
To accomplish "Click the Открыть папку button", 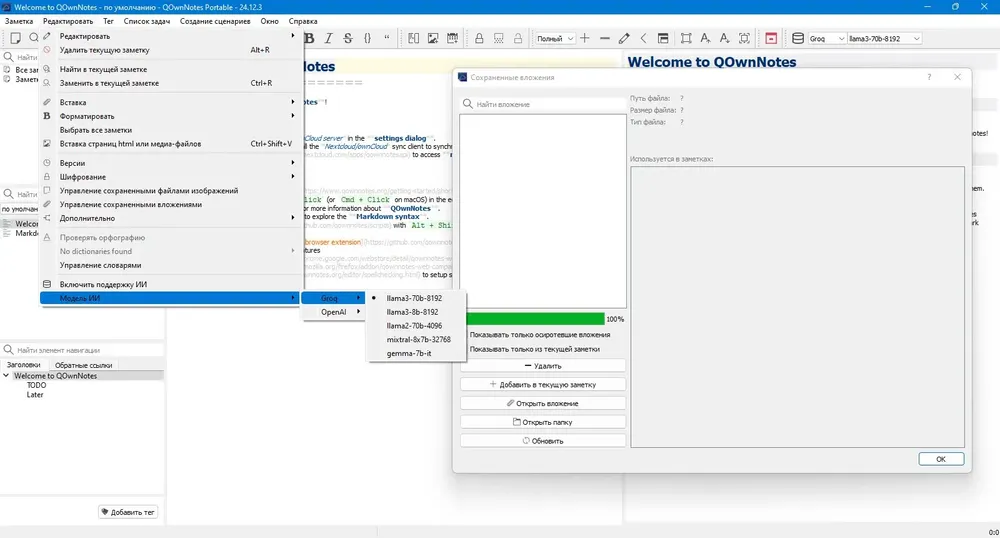I will [543, 422].
